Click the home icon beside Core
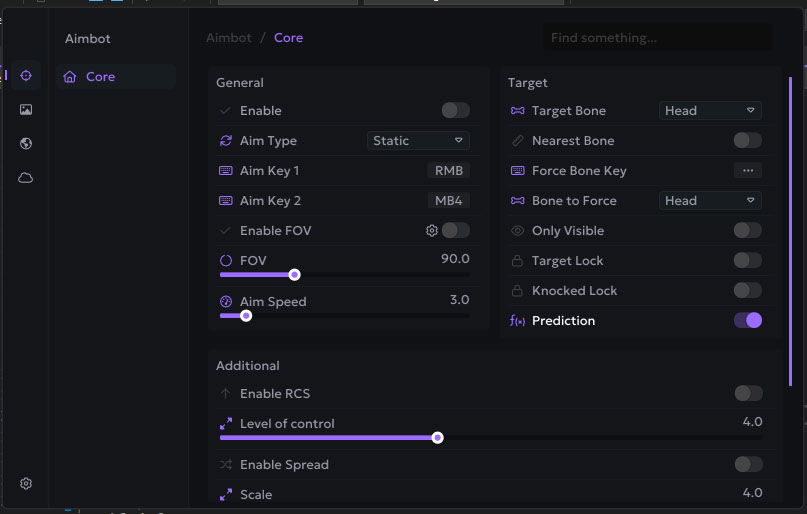The image size is (807, 514). click(70, 77)
